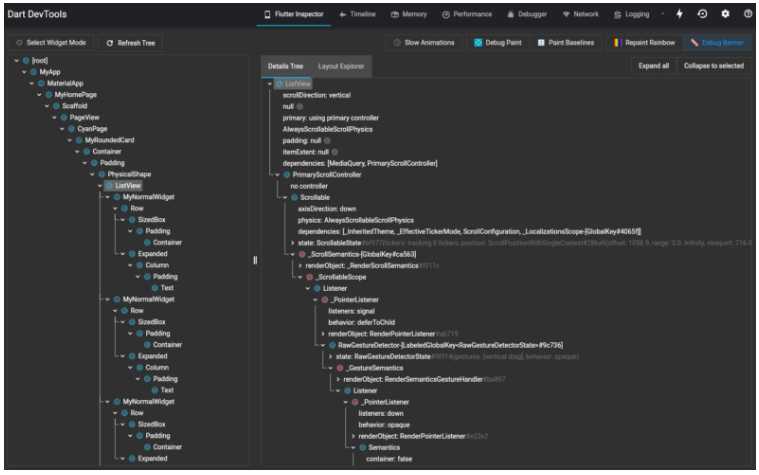The width and height of the screenshot is (759, 475).
Task: Toggle Paint Baselines
Action: 566,43
